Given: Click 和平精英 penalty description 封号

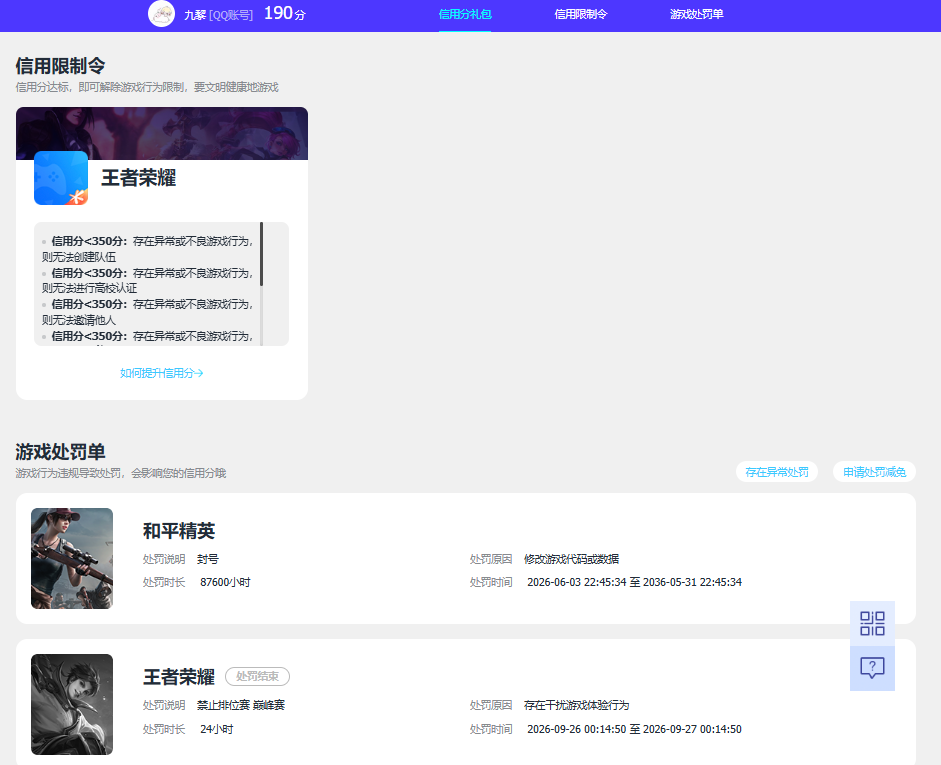Looking at the screenshot, I should (208, 559).
